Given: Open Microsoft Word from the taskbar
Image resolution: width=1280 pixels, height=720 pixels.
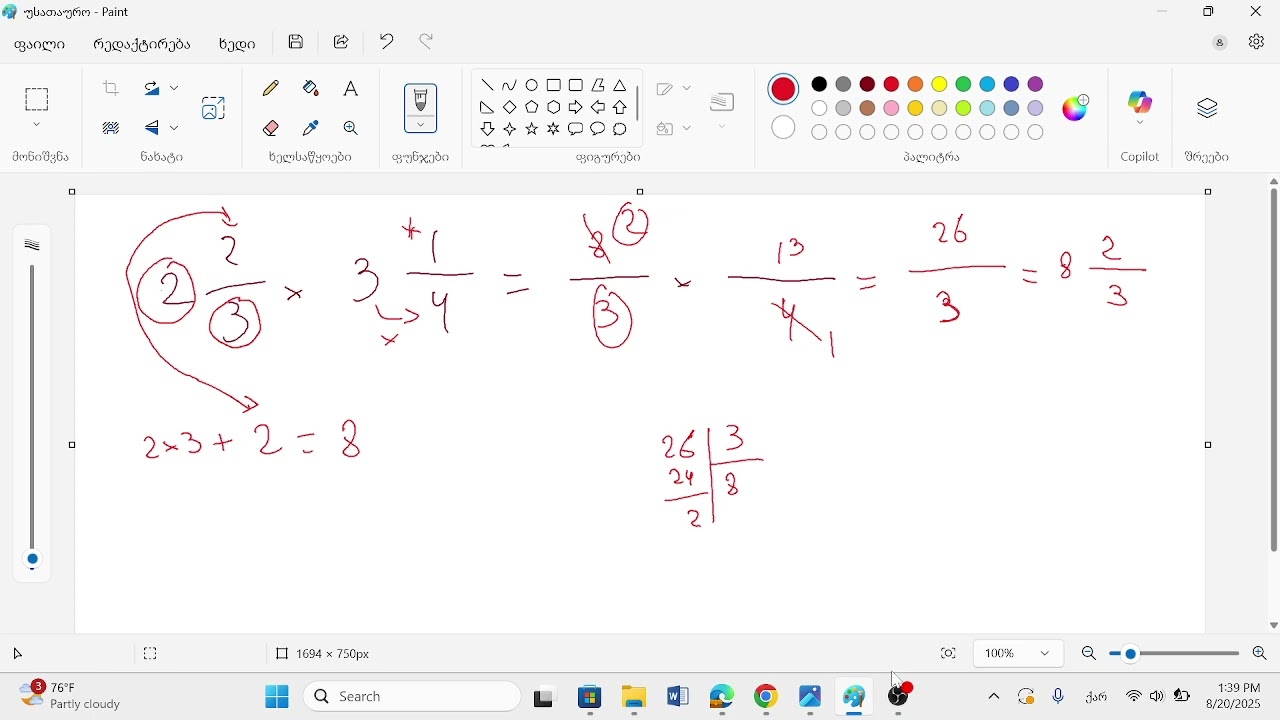Looking at the screenshot, I should [679, 698].
